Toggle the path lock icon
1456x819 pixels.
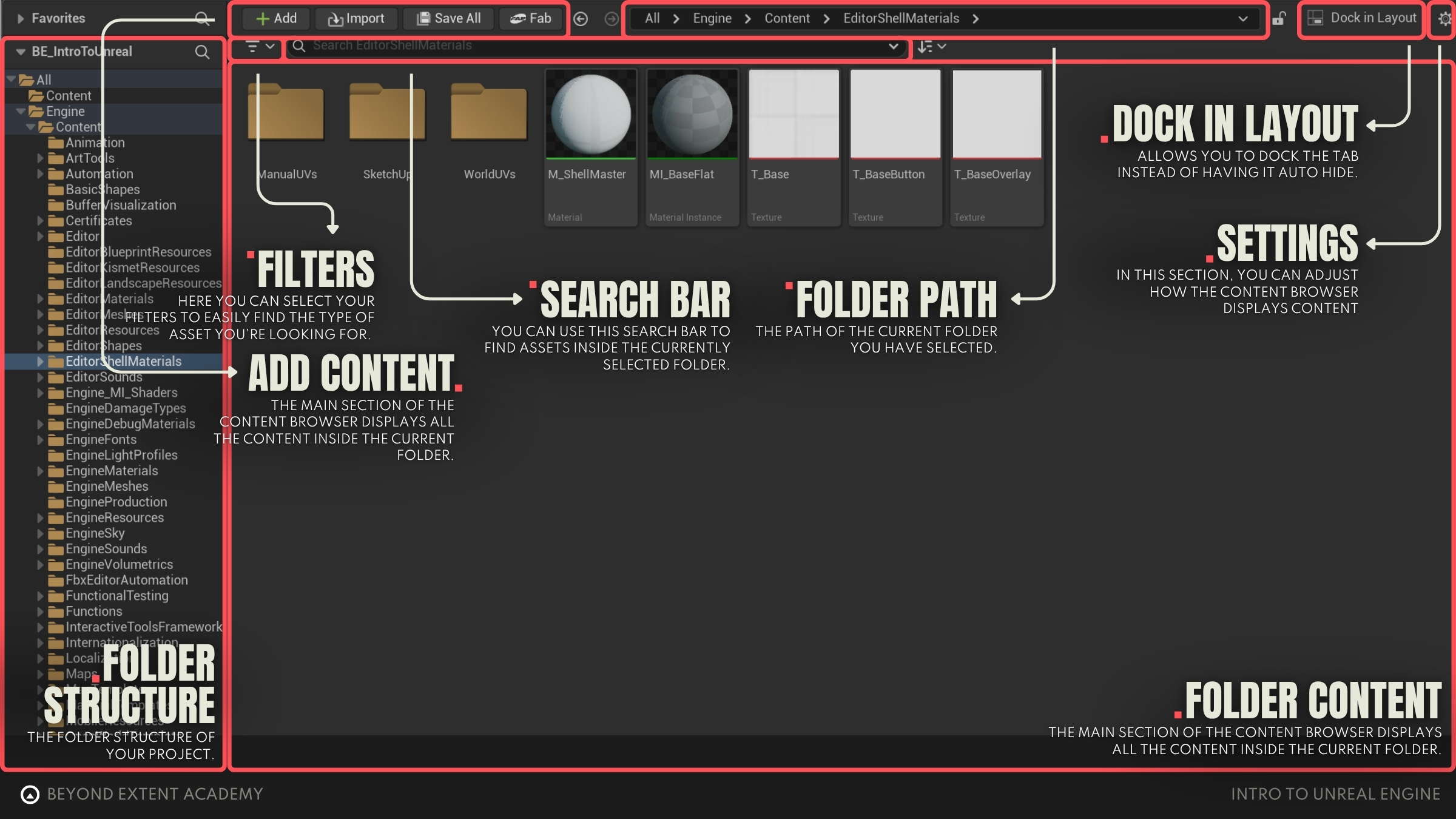(x=1279, y=19)
